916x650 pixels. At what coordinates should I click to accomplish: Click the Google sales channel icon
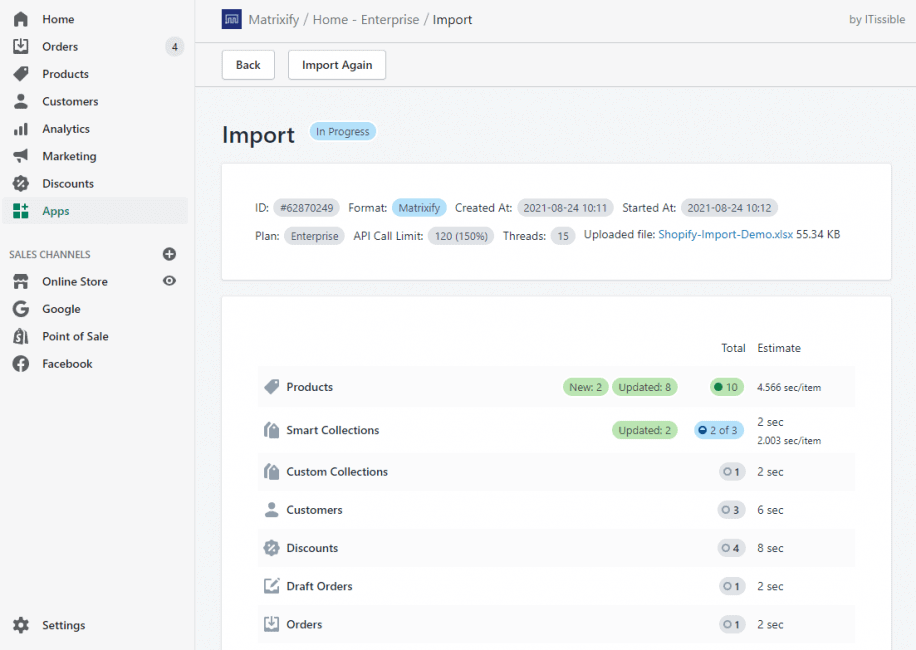click(20, 309)
